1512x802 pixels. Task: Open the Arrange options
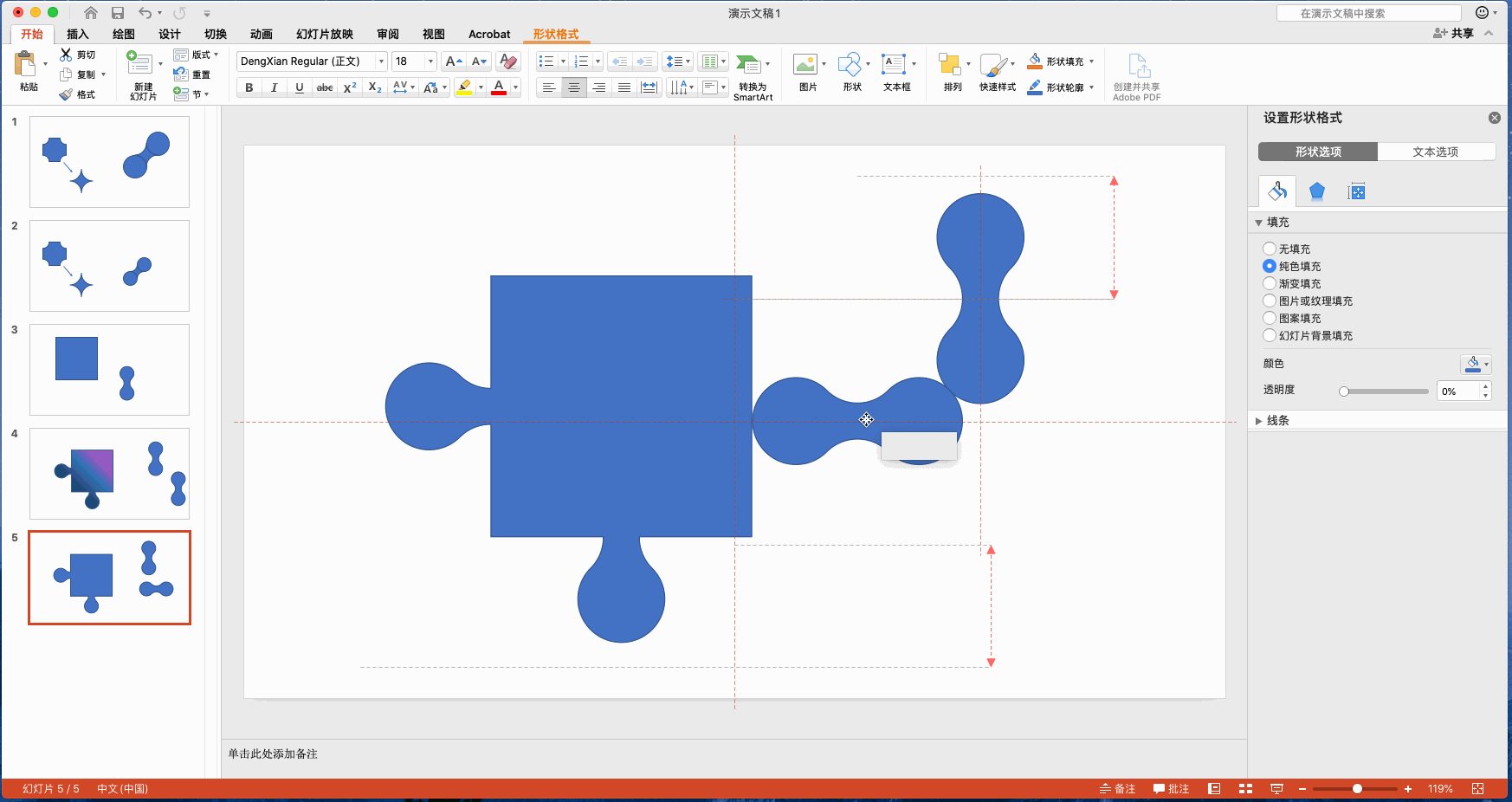pyautogui.click(x=950, y=64)
